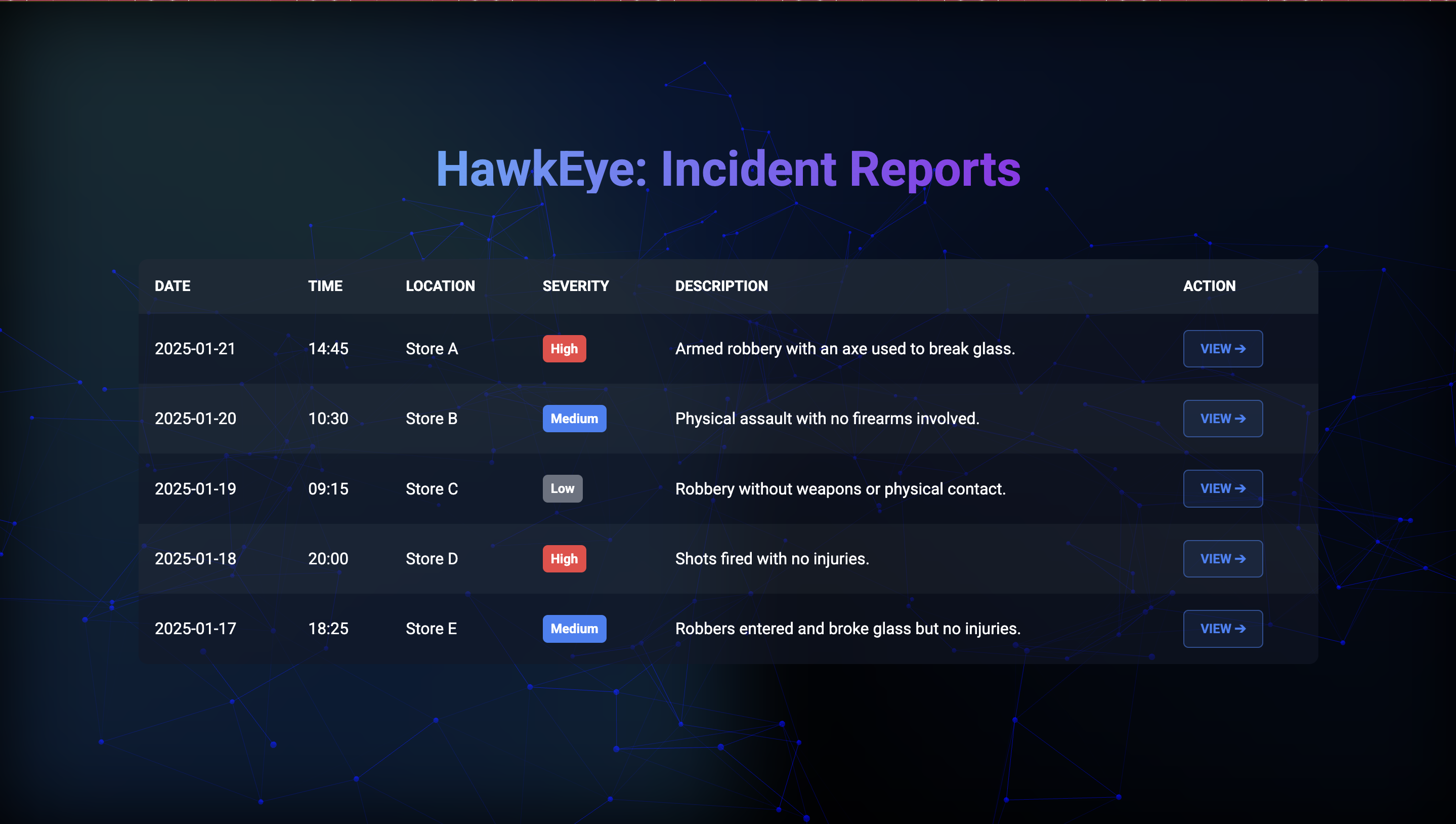Click the LOCATION column header
Image resolution: width=1456 pixels, height=824 pixels.
pos(440,286)
